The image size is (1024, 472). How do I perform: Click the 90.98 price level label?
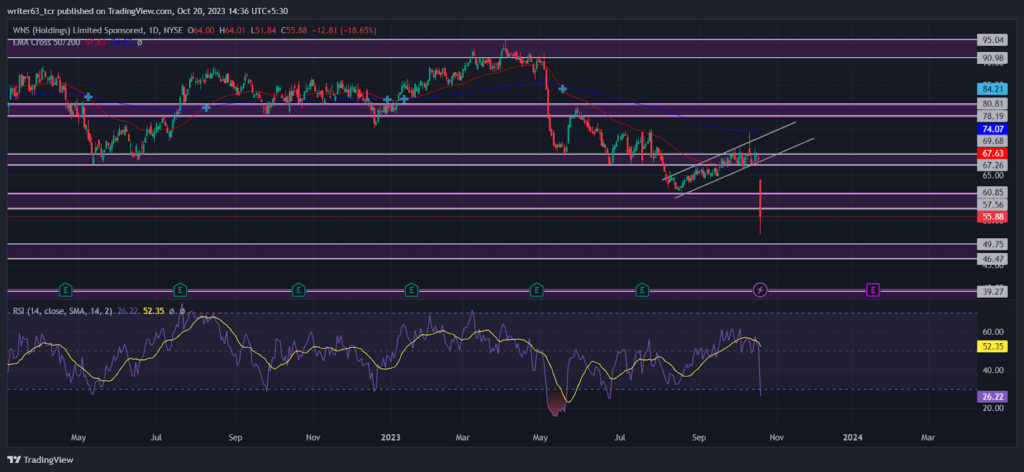pyautogui.click(x=991, y=58)
